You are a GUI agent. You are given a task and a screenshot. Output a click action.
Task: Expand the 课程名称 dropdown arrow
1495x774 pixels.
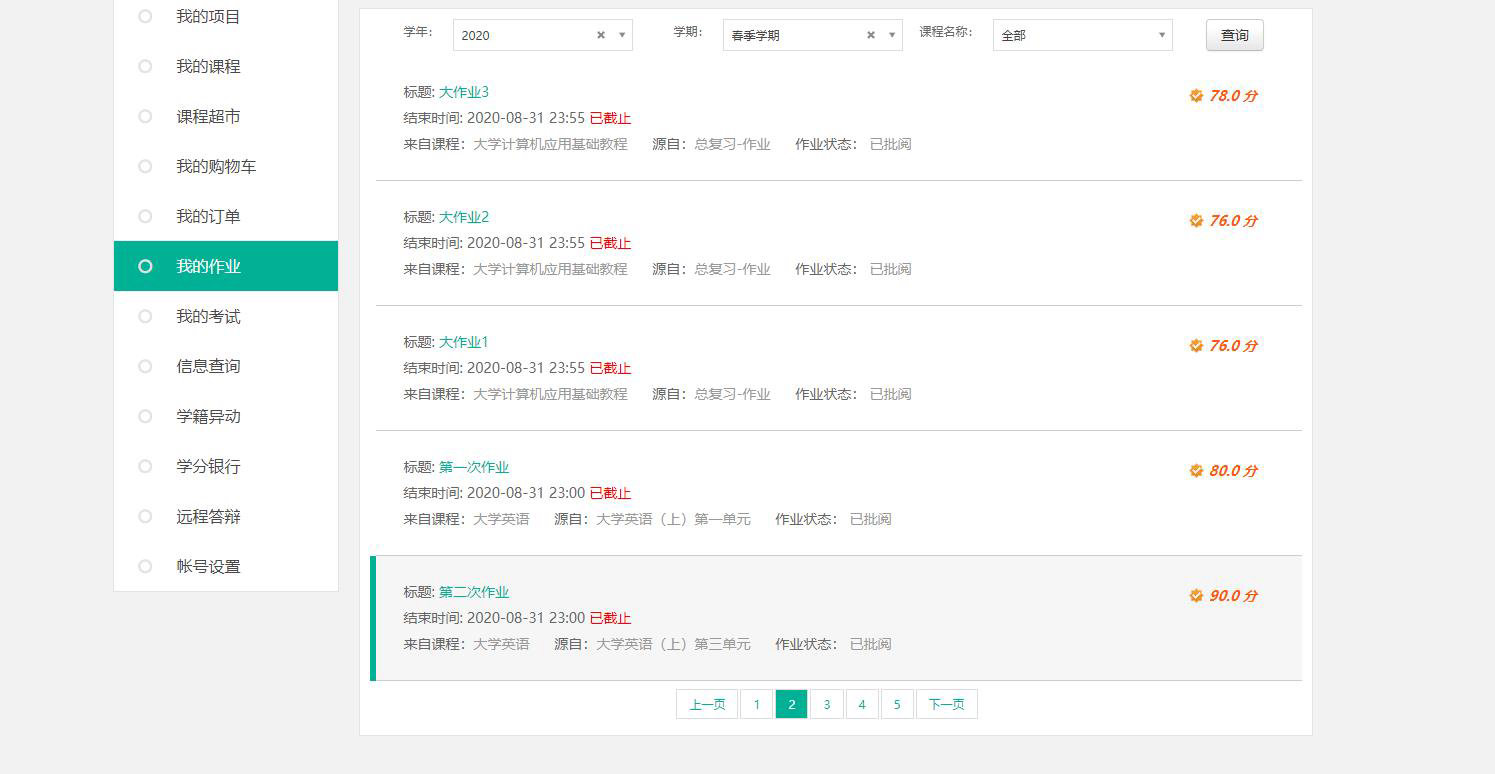pos(1162,35)
